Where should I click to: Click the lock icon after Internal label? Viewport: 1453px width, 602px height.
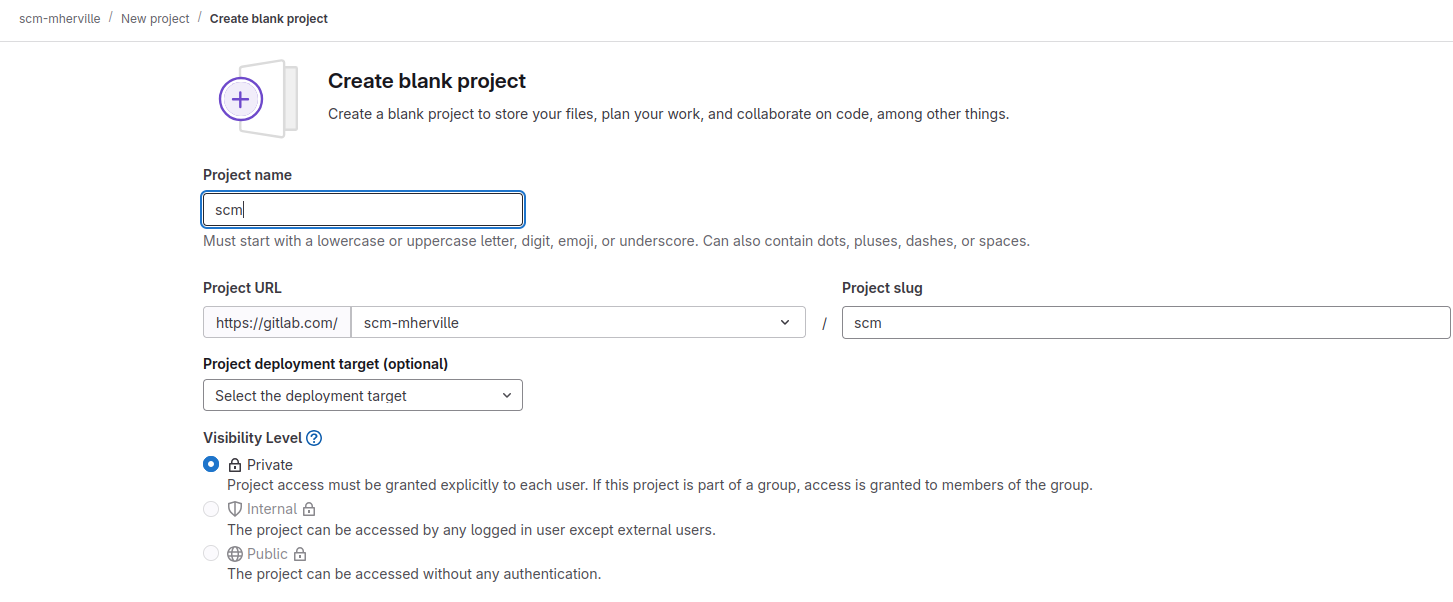tap(309, 509)
